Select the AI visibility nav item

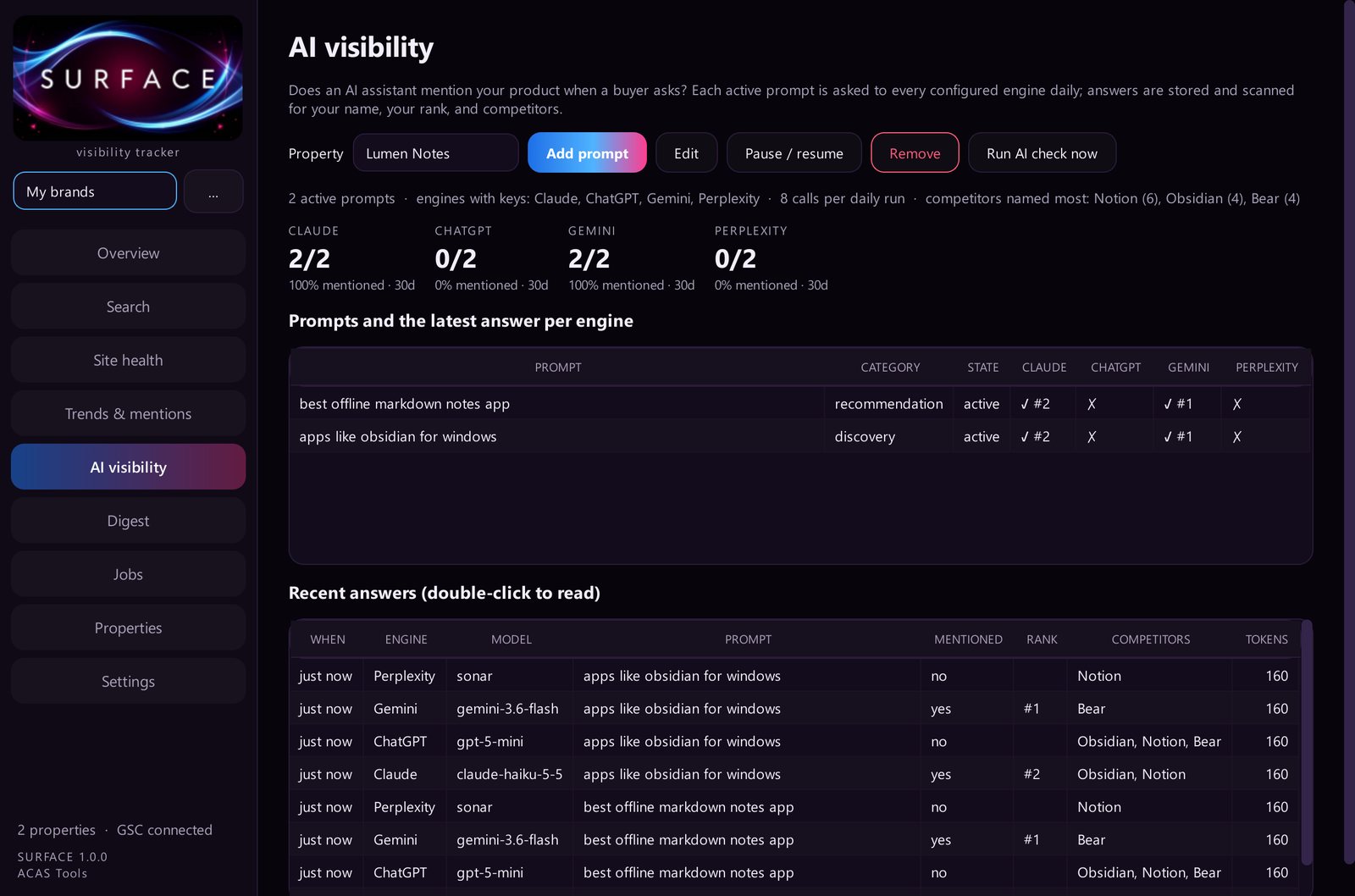[128, 467]
